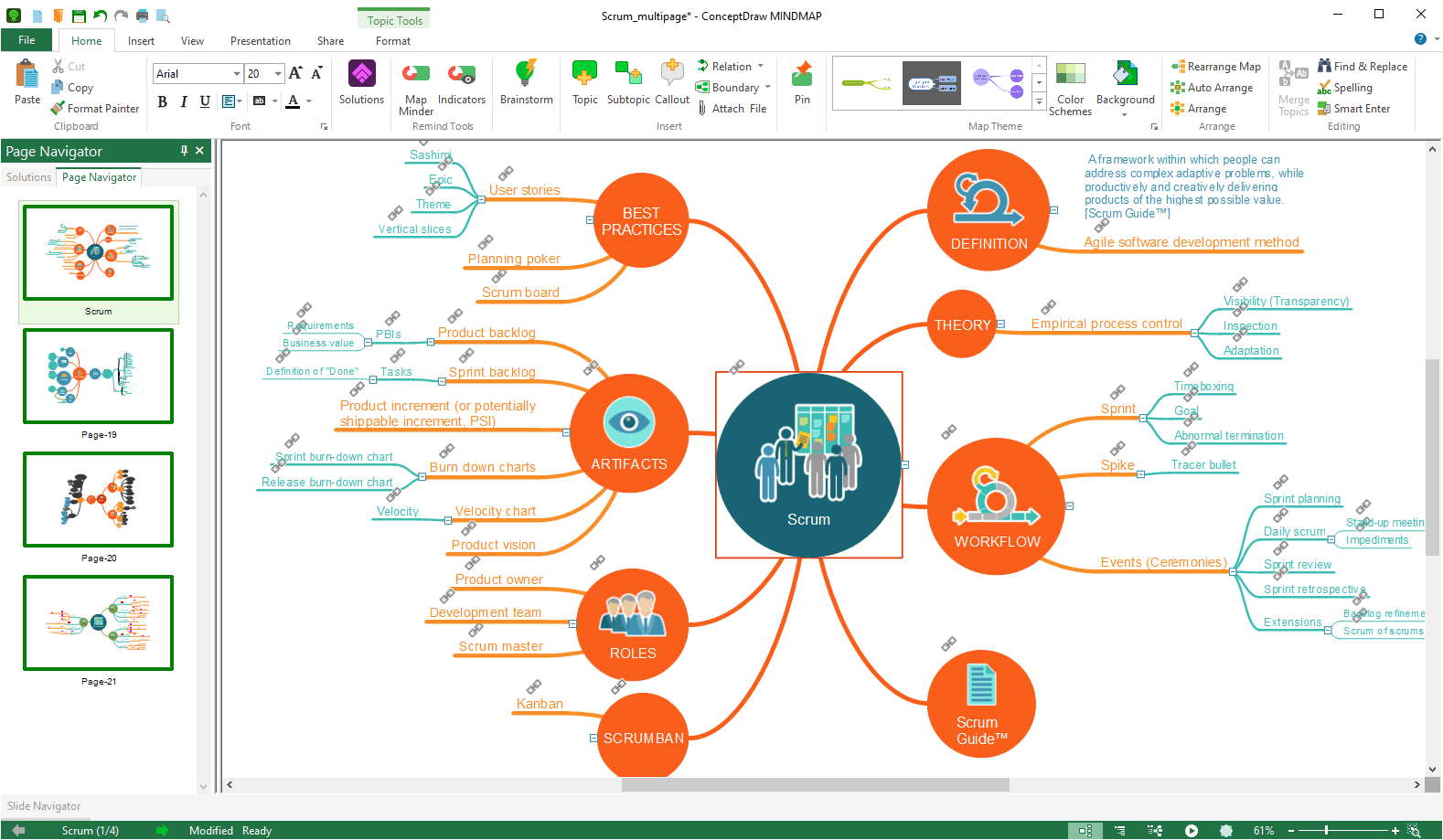Click the Map Minder icon
1443x840 pixels.
[x=416, y=74]
